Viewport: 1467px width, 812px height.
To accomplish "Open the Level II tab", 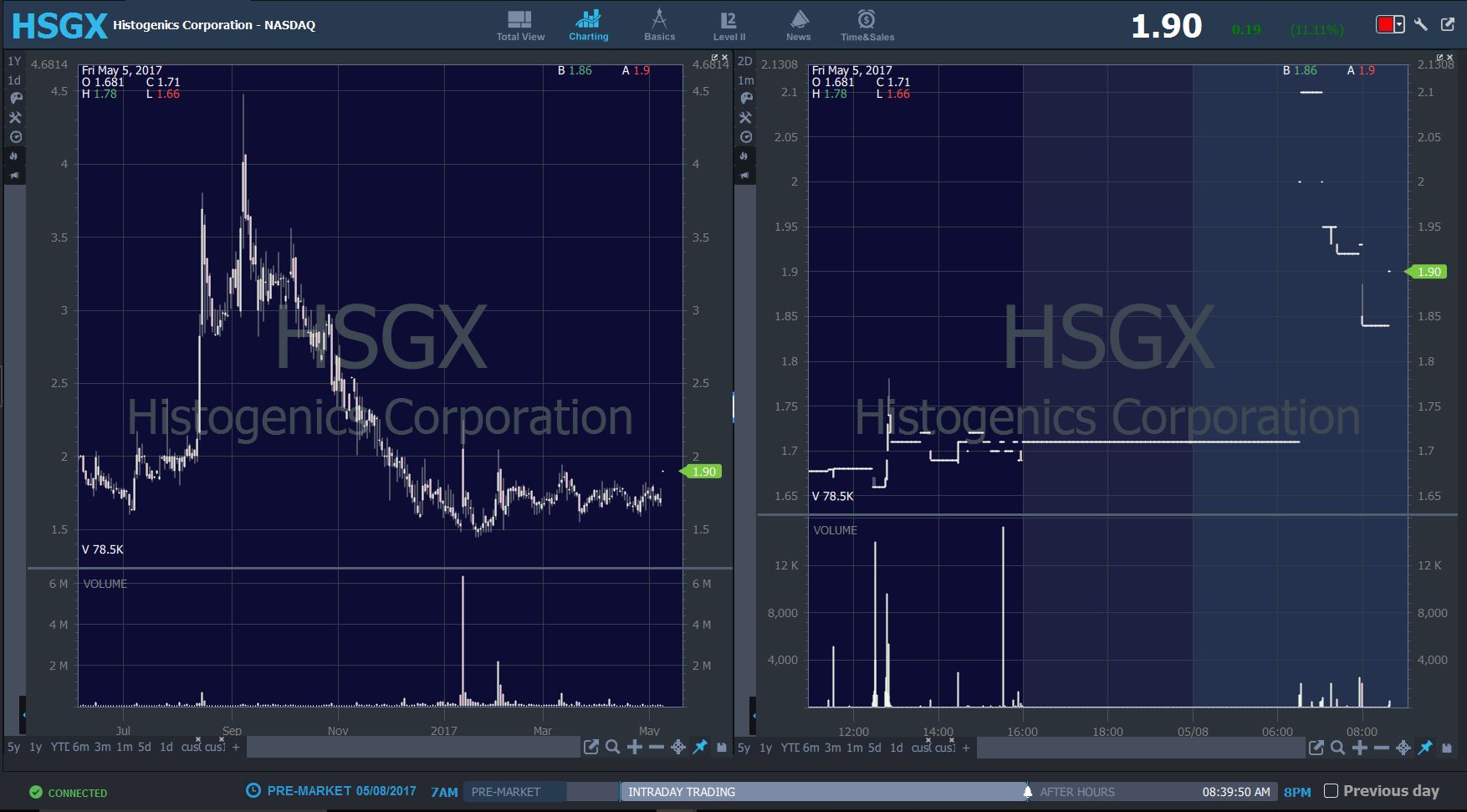I will [x=729, y=25].
